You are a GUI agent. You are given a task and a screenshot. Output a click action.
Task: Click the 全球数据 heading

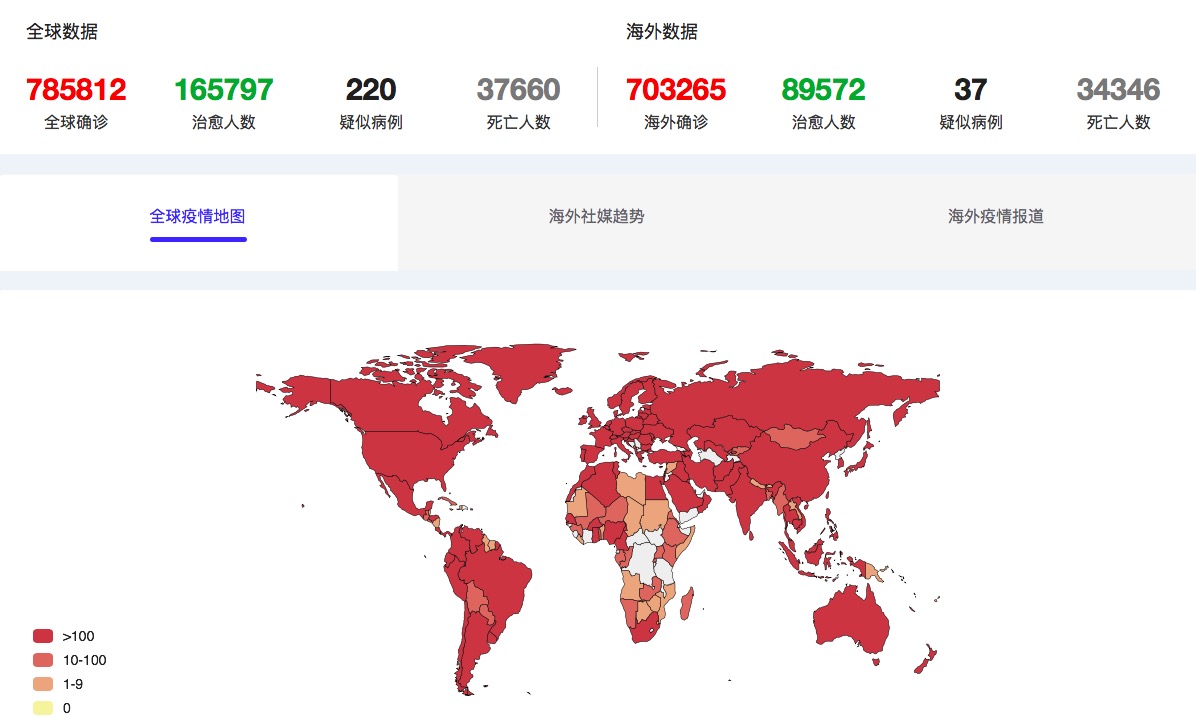pos(62,31)
